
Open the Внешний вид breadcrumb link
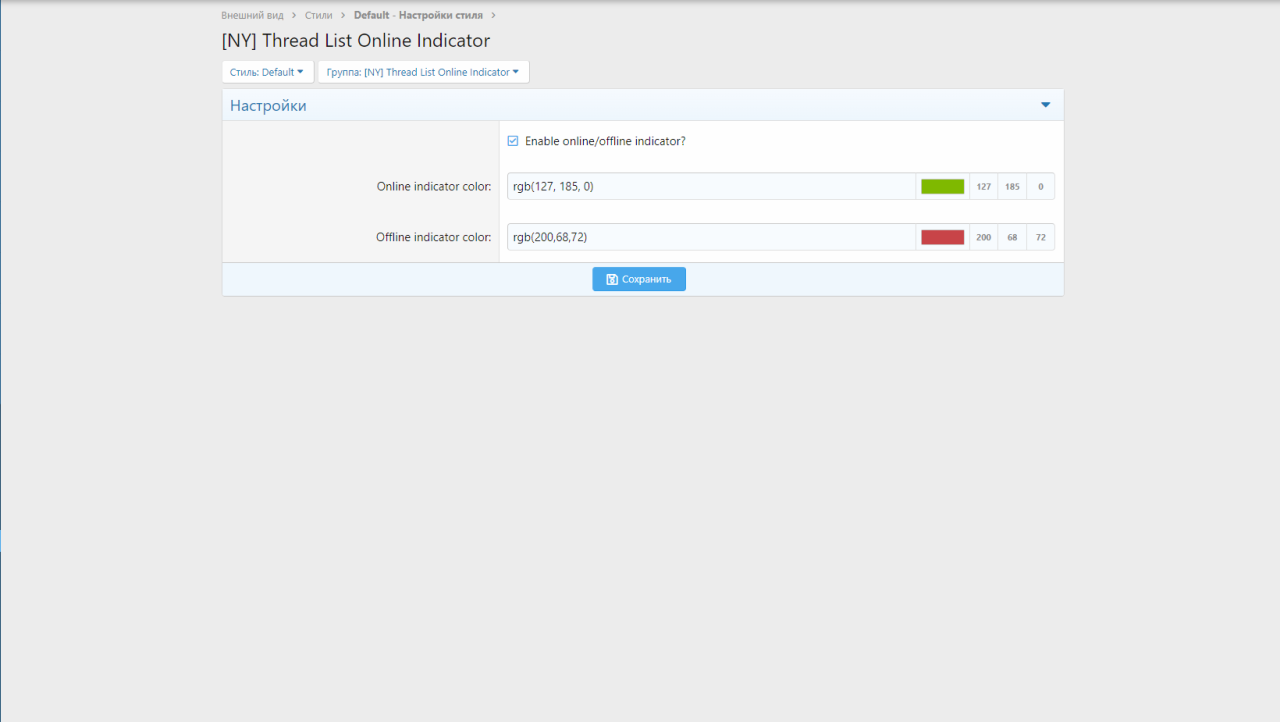pos(252,16)
